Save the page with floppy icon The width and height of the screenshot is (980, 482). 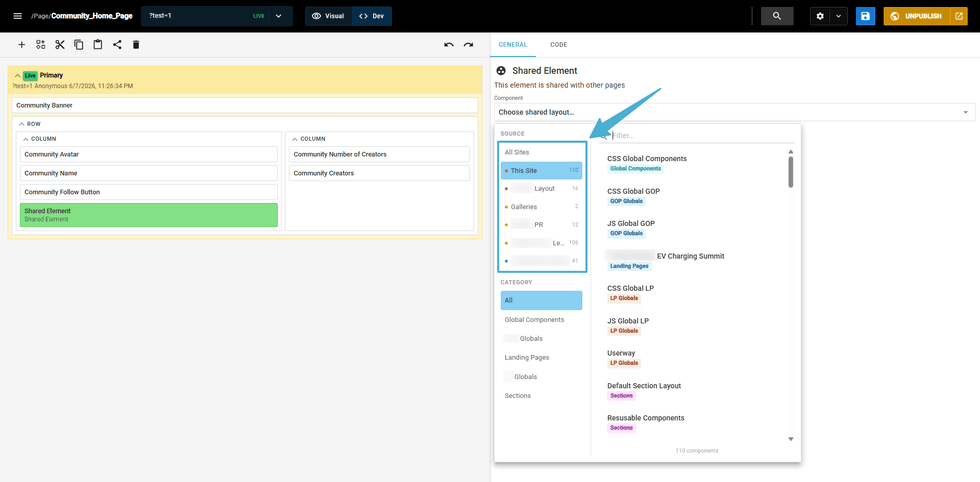tap(865, 16)
